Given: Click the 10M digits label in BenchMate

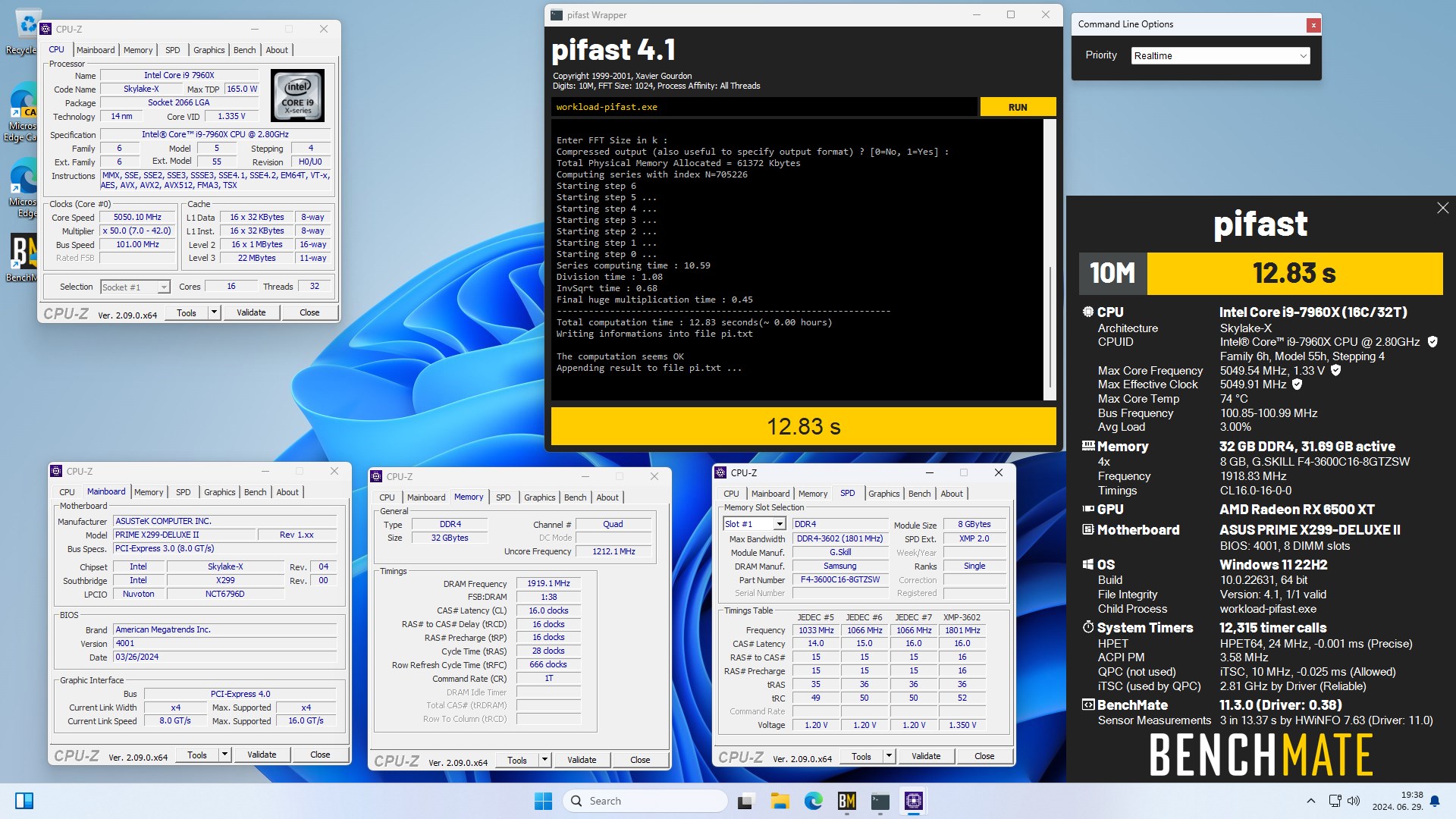Looking at the screenshot, I should [x=1112, y=273].
